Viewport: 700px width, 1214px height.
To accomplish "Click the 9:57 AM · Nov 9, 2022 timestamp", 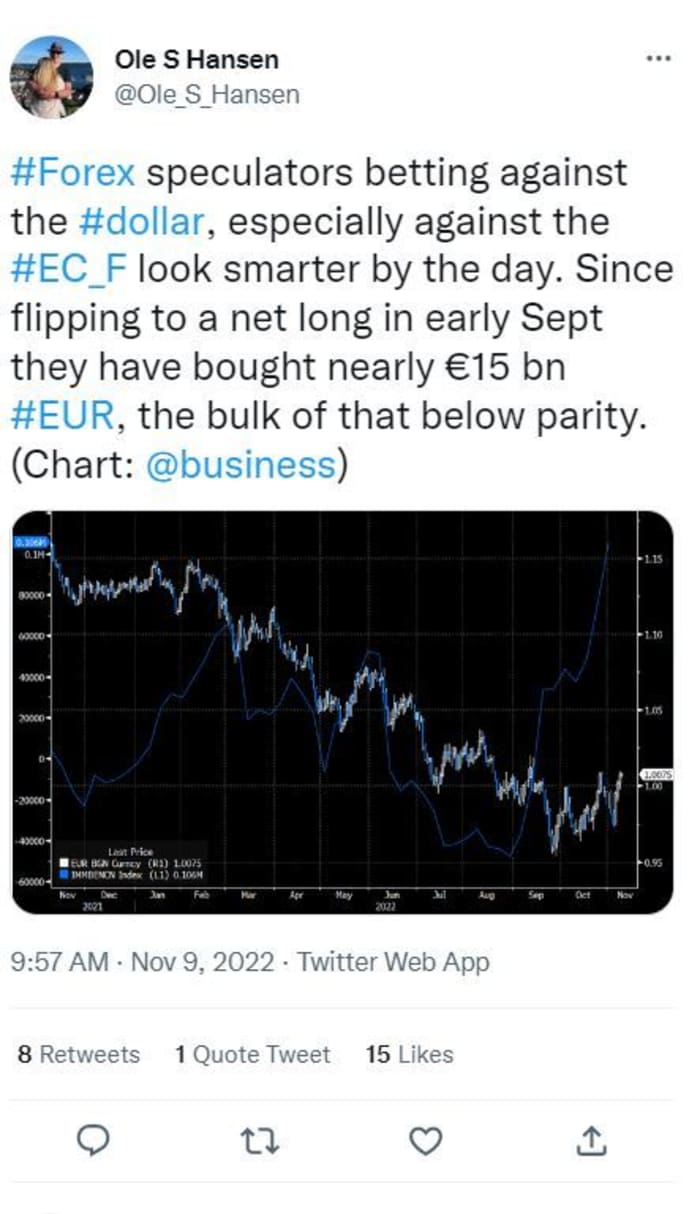I will click(x=142, y=963).
